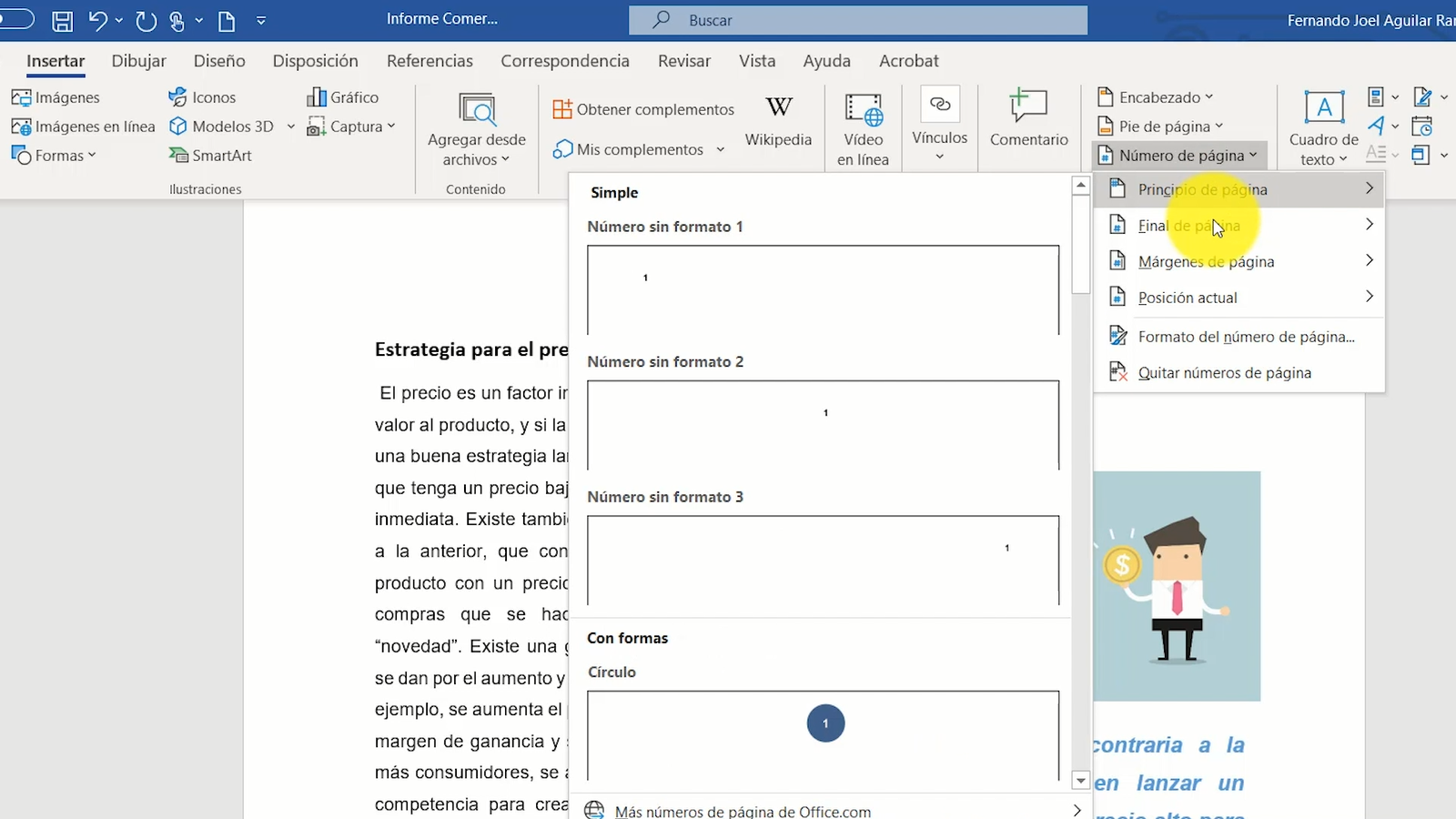Click Obtener complementos
Image resolution: width=1456 pixels, height=819 pixels.
click(643, 109)
